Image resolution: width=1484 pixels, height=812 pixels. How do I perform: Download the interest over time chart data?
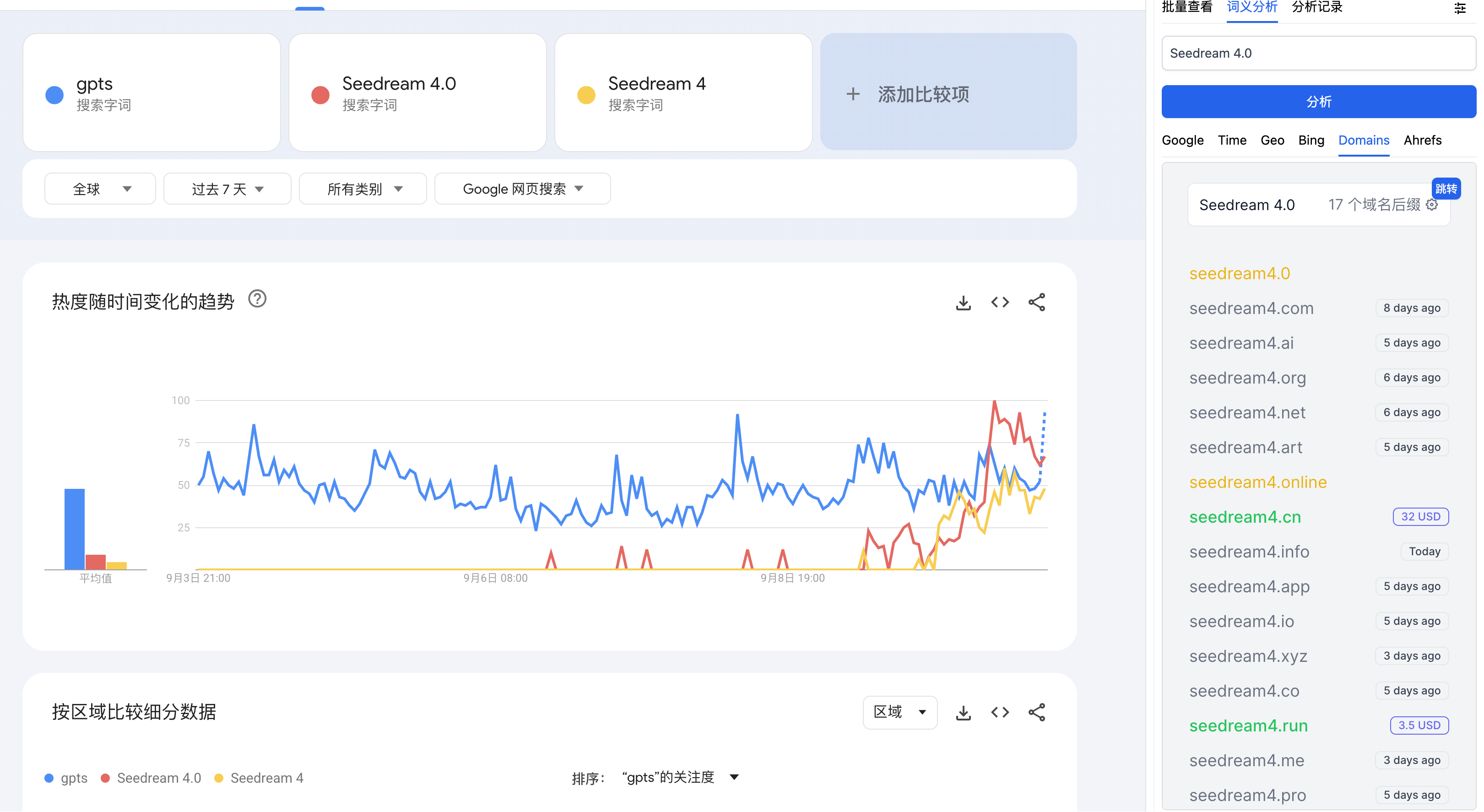[x=963, y=303]
